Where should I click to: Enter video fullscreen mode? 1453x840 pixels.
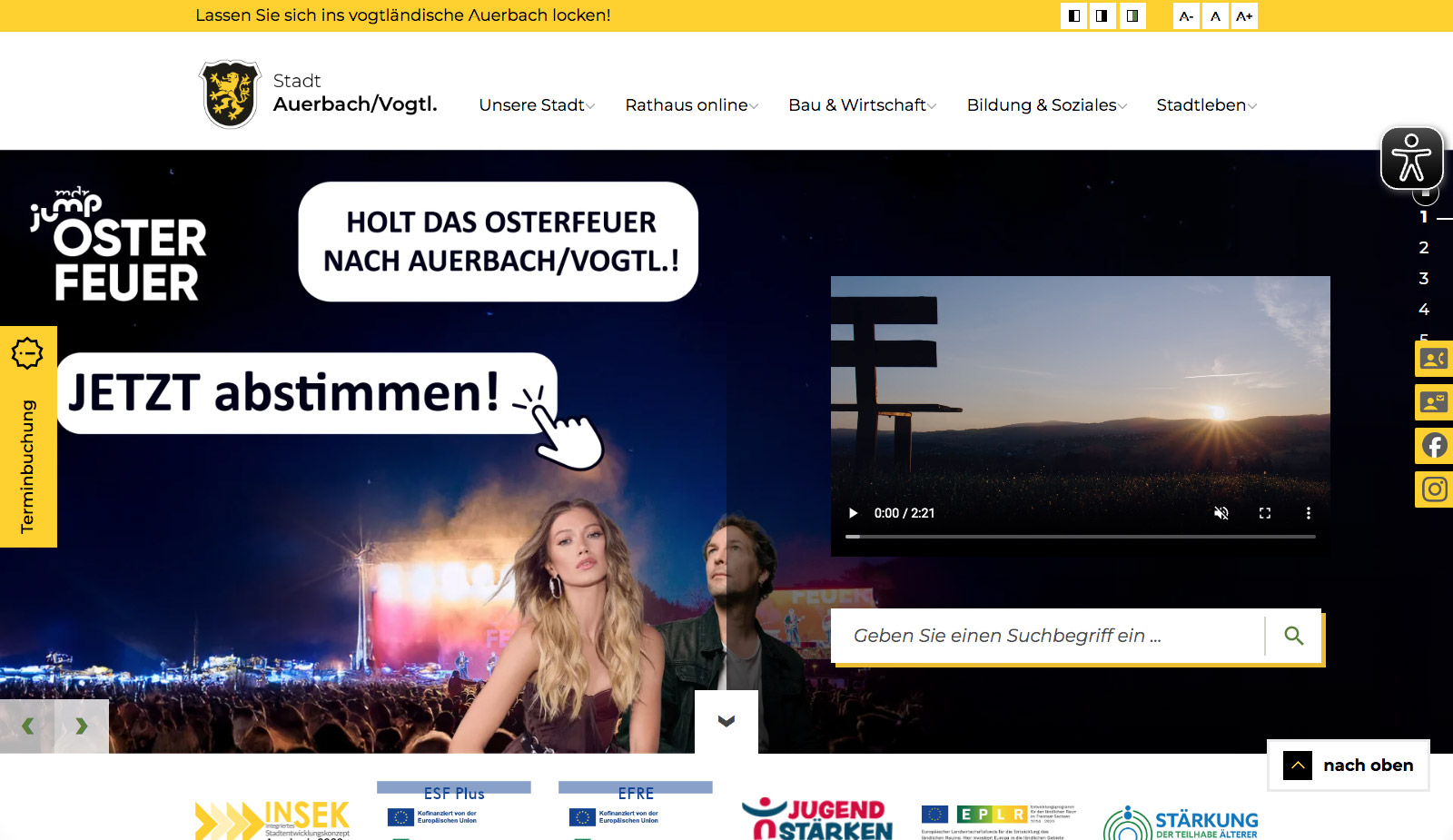(x=1264, y=513)
